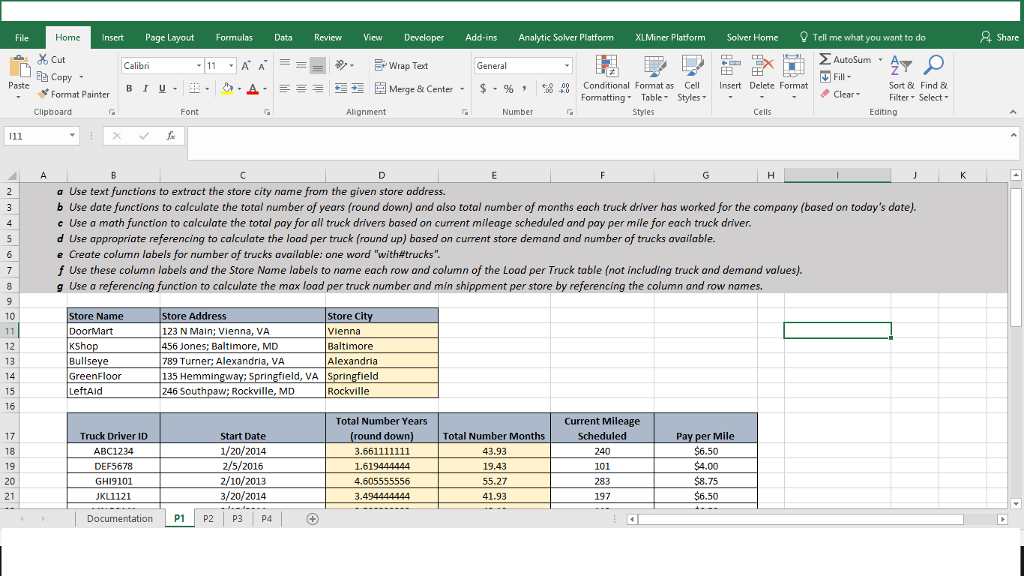This screenshot has height=576, width=1024.
Task: Toggle Bottom Align vertical alignment
Action: [317, 65]
